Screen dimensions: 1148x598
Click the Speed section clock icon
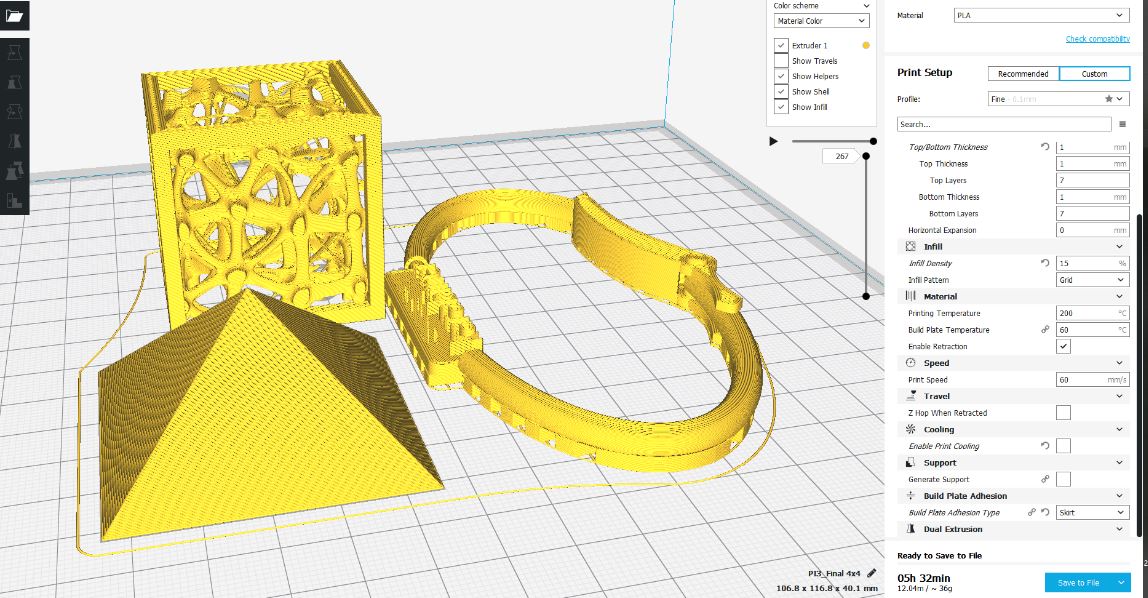click(911, 363)
